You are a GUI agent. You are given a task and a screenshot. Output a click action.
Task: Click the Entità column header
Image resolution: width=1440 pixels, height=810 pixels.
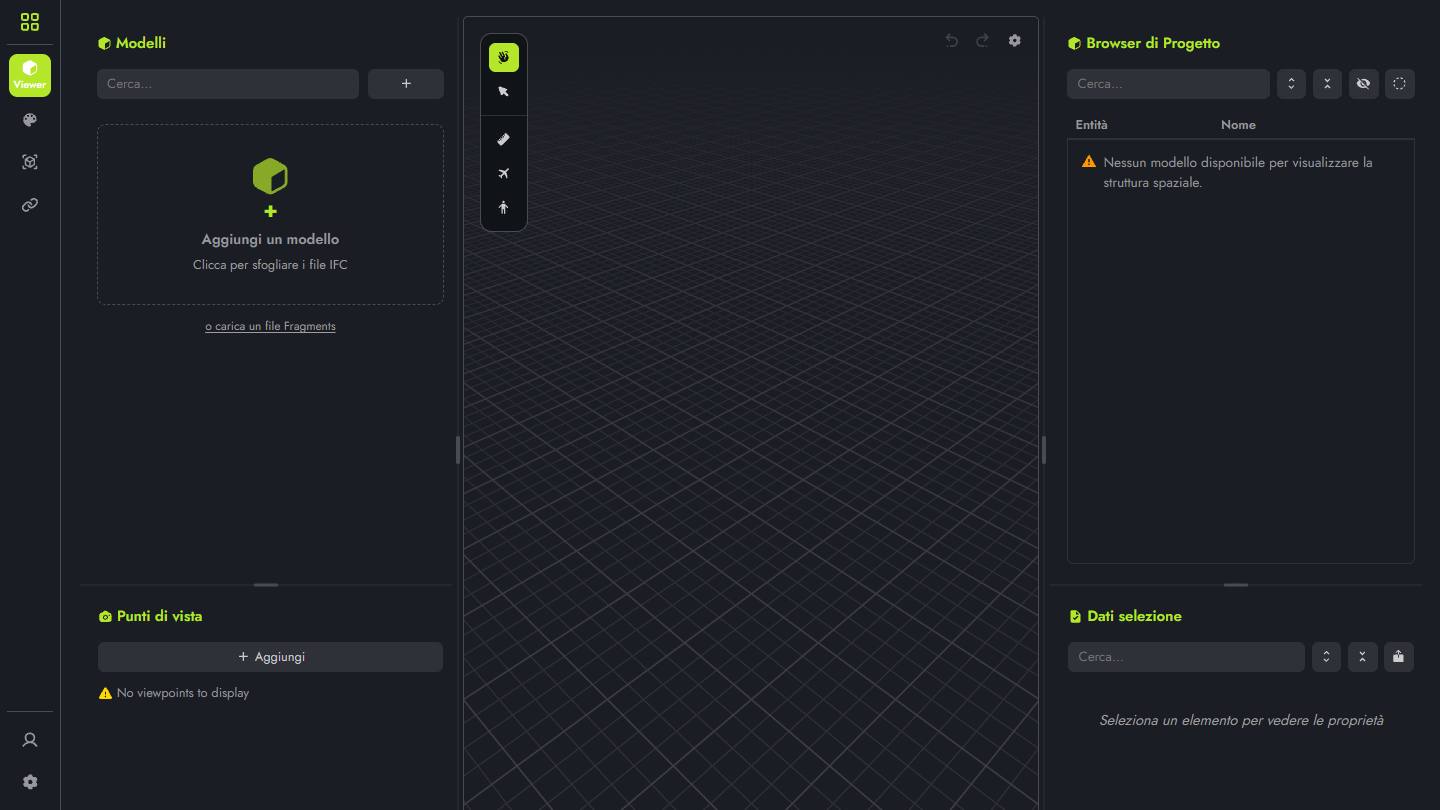pos(1092,125)
